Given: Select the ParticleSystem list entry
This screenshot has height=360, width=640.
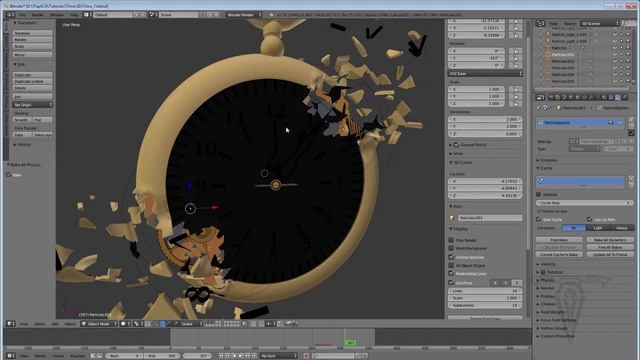Looking at the screenshot, I should tap(580, 122).
